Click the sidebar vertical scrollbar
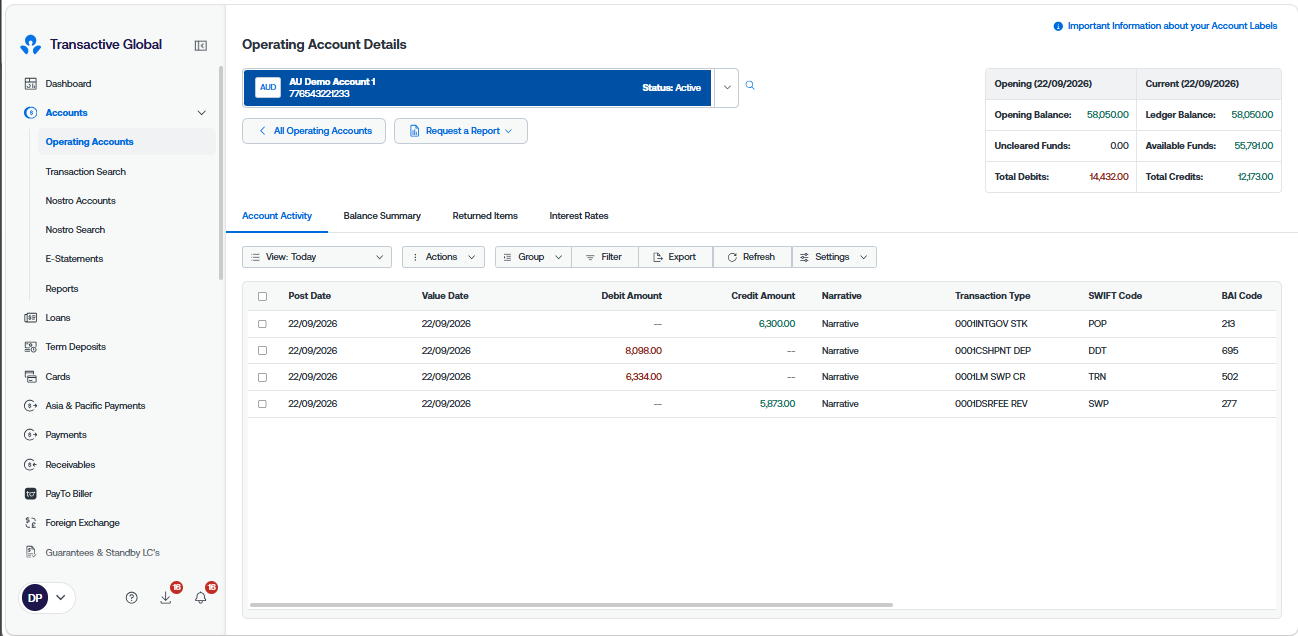This screenshot has width=1298, height=636. point(221,172)
